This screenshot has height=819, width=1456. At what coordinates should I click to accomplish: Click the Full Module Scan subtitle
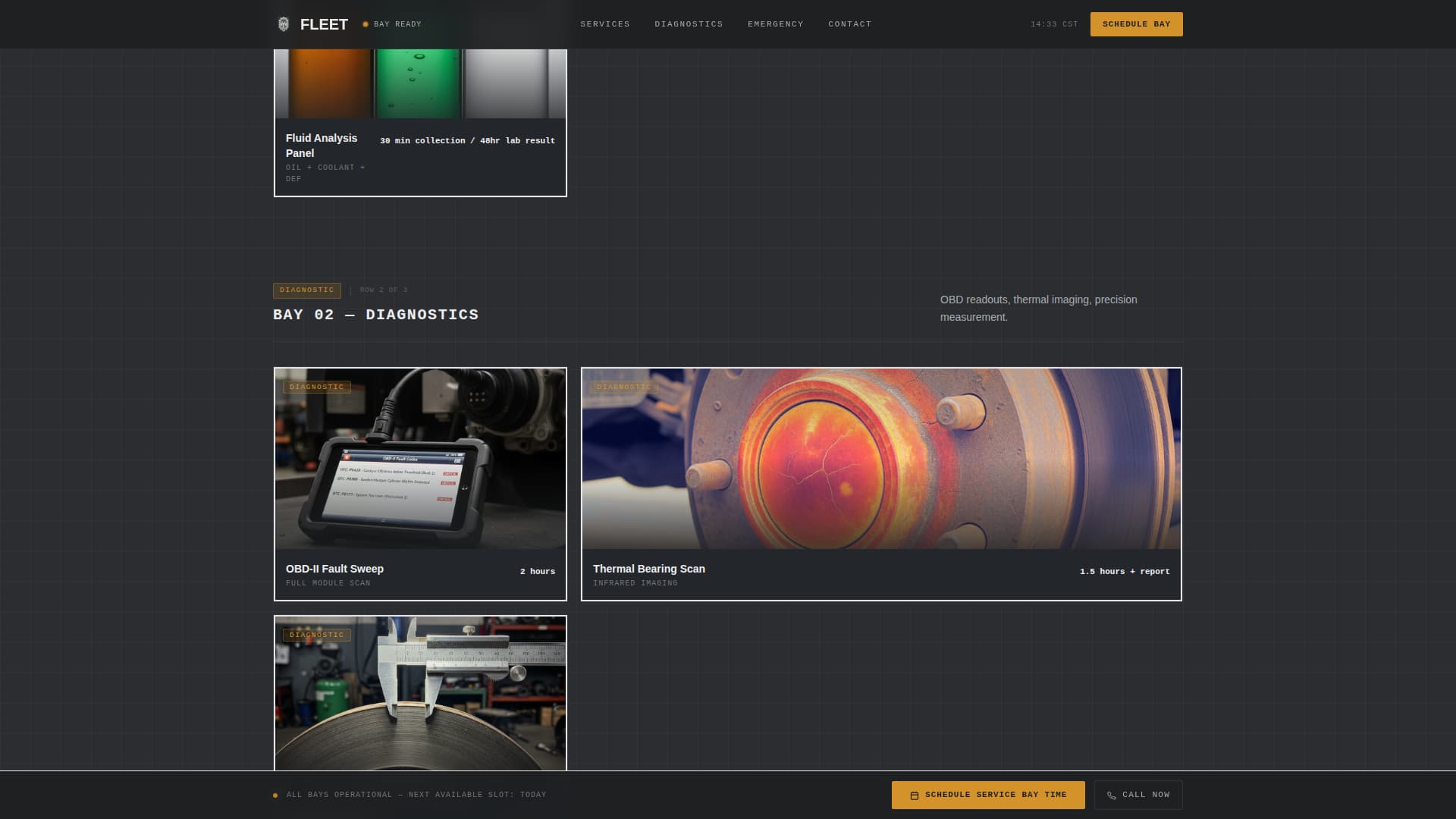pyautogui.click(x=328, y=583)
